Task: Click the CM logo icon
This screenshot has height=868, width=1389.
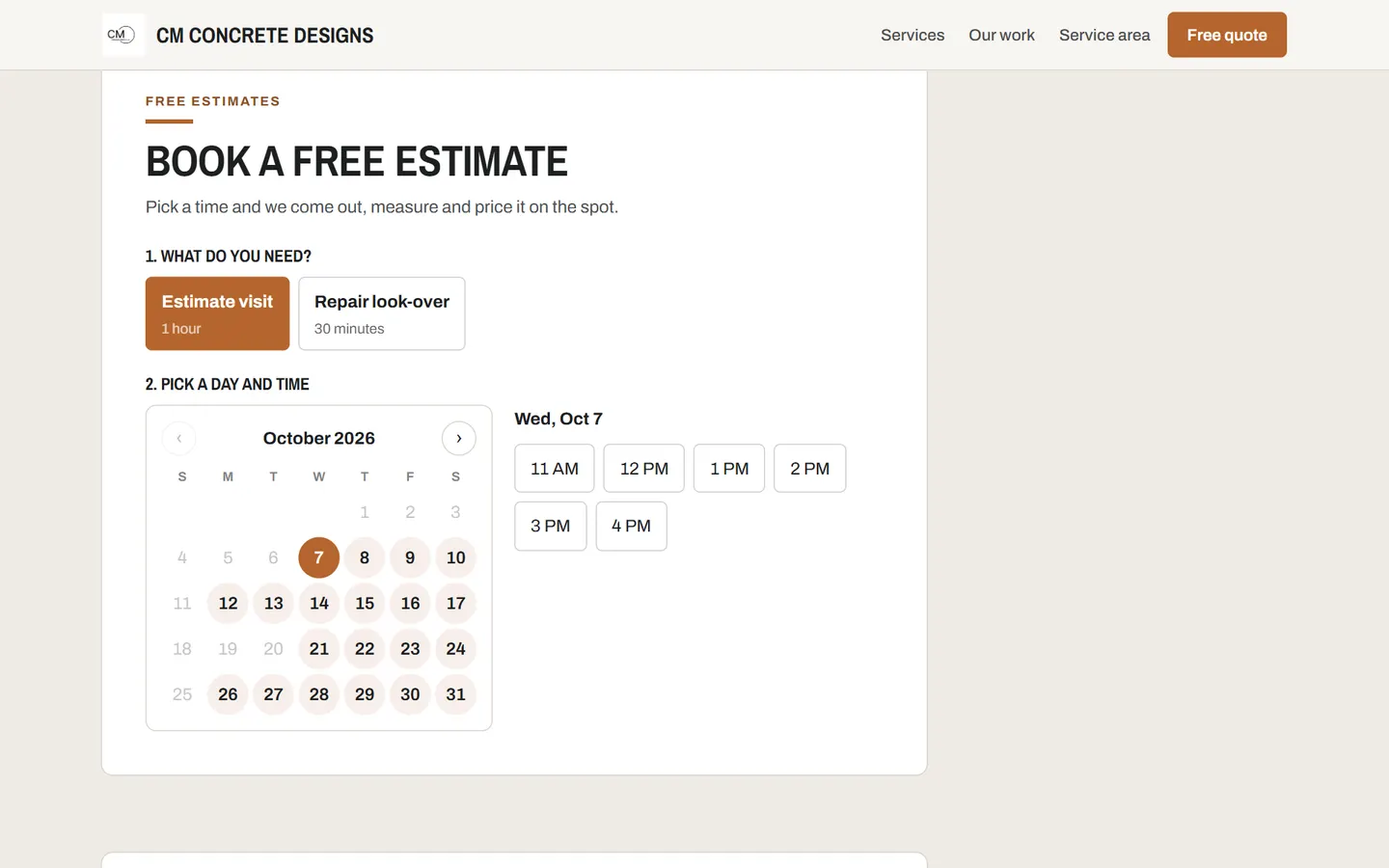Action: (x=123, y=35)
